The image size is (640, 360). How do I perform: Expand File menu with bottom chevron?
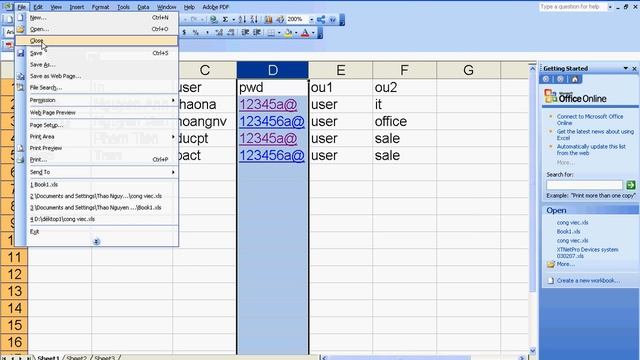tap(96, 242)
